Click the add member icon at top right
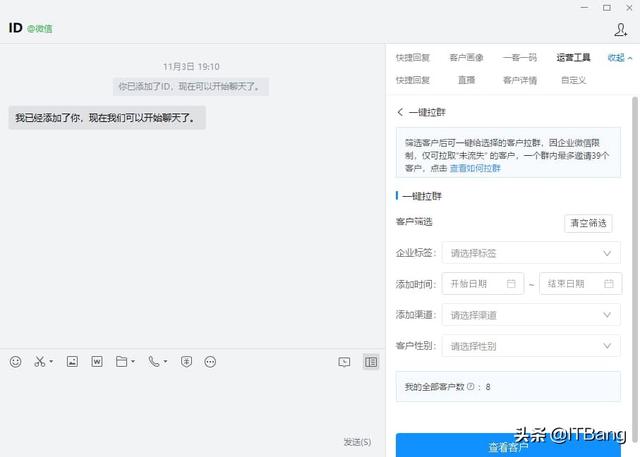The width and height of the screenshot is (640, 457). point(620,30)
